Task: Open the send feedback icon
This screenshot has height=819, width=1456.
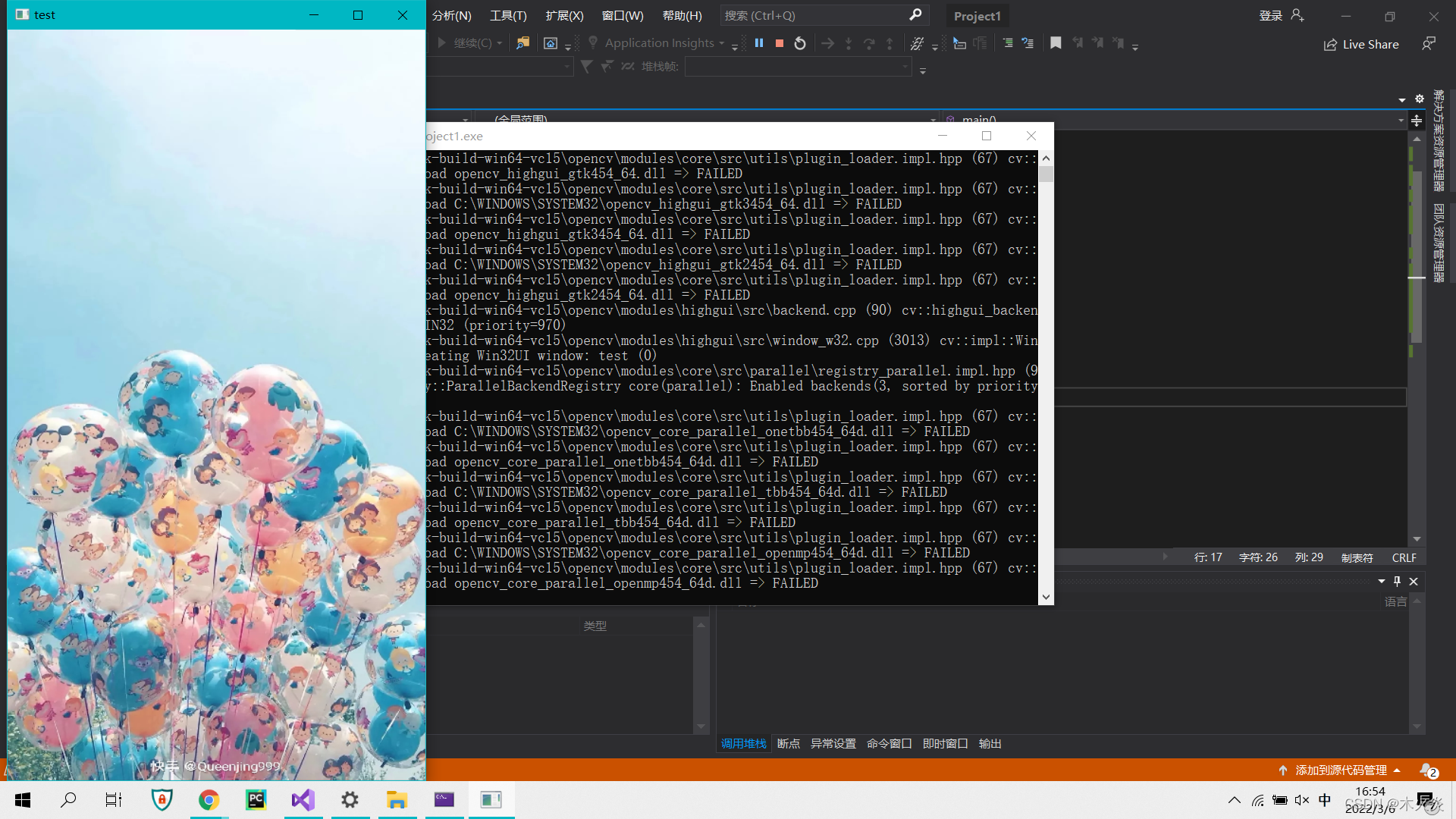Action: 1429,44
